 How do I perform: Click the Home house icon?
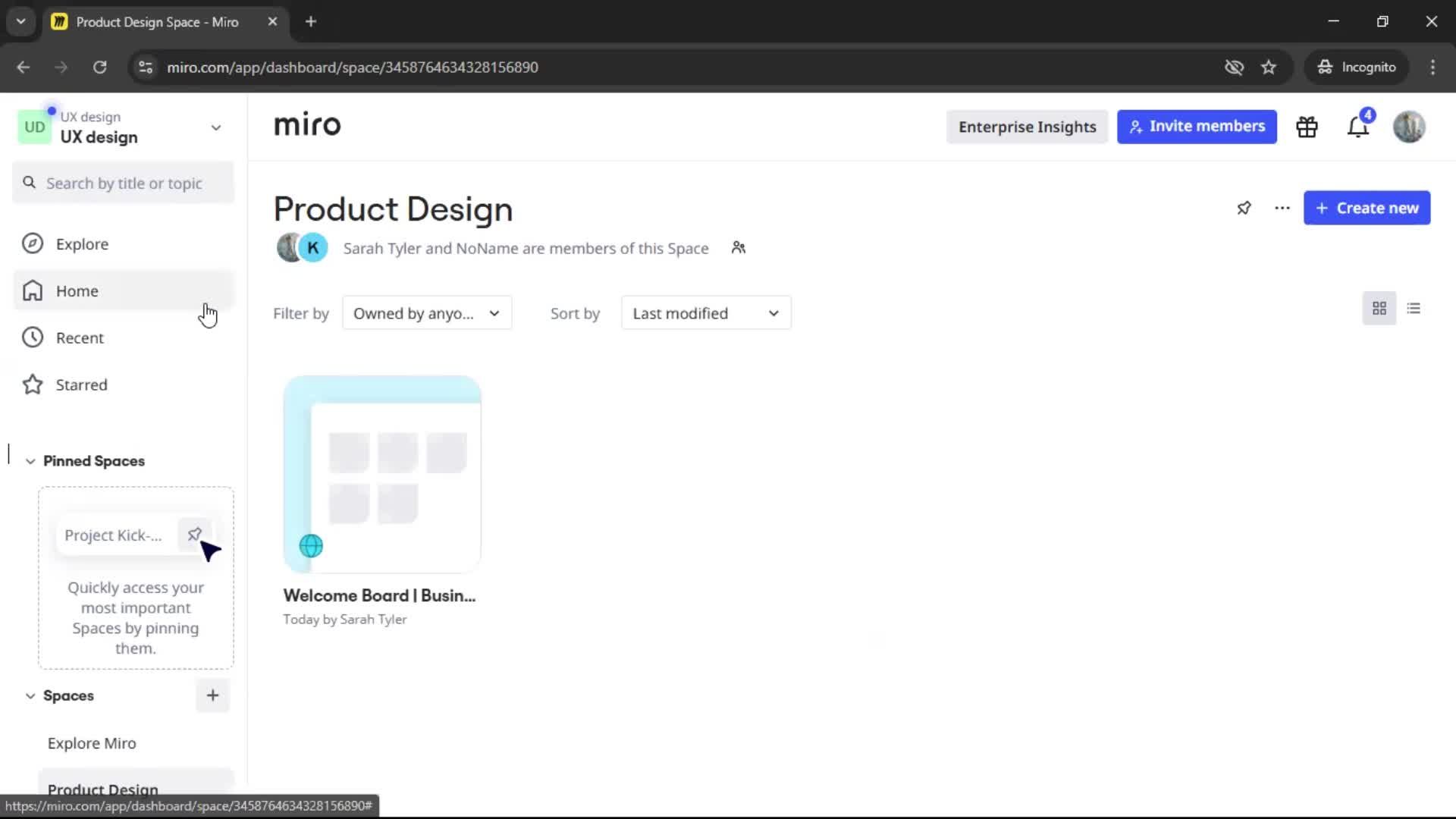tap(33, 291)
